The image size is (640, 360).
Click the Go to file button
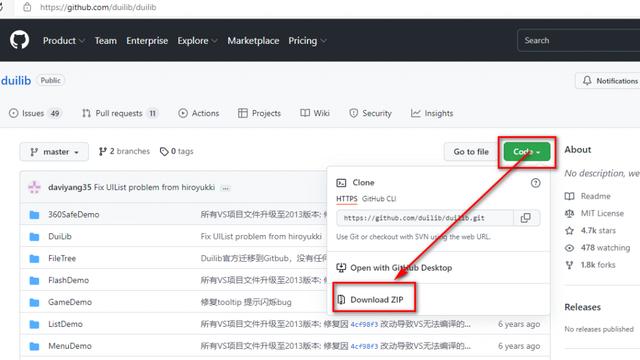tap(471, 152)
